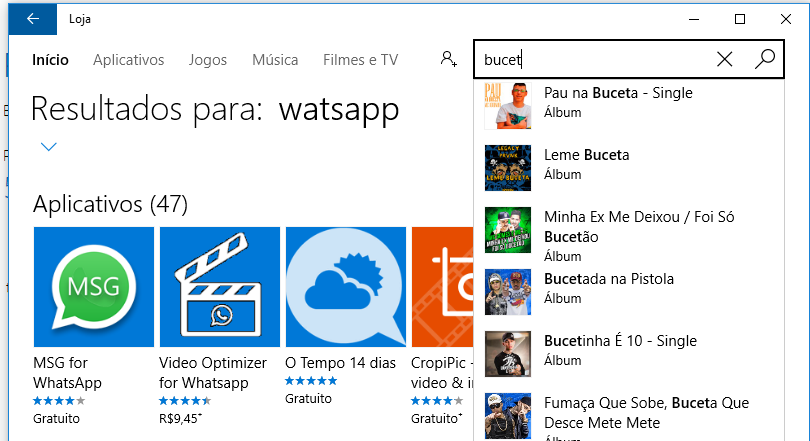Open O Tempo 14 dias app tile
The width and height of the screenshot is (810, 441).
click(x=345, y=287)
